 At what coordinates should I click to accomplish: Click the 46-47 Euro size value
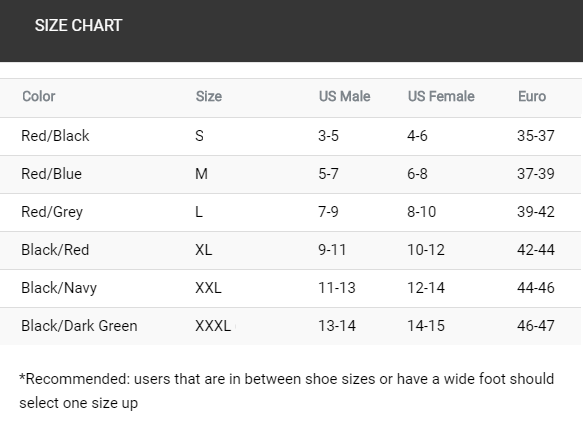click(x=536, y=326)
